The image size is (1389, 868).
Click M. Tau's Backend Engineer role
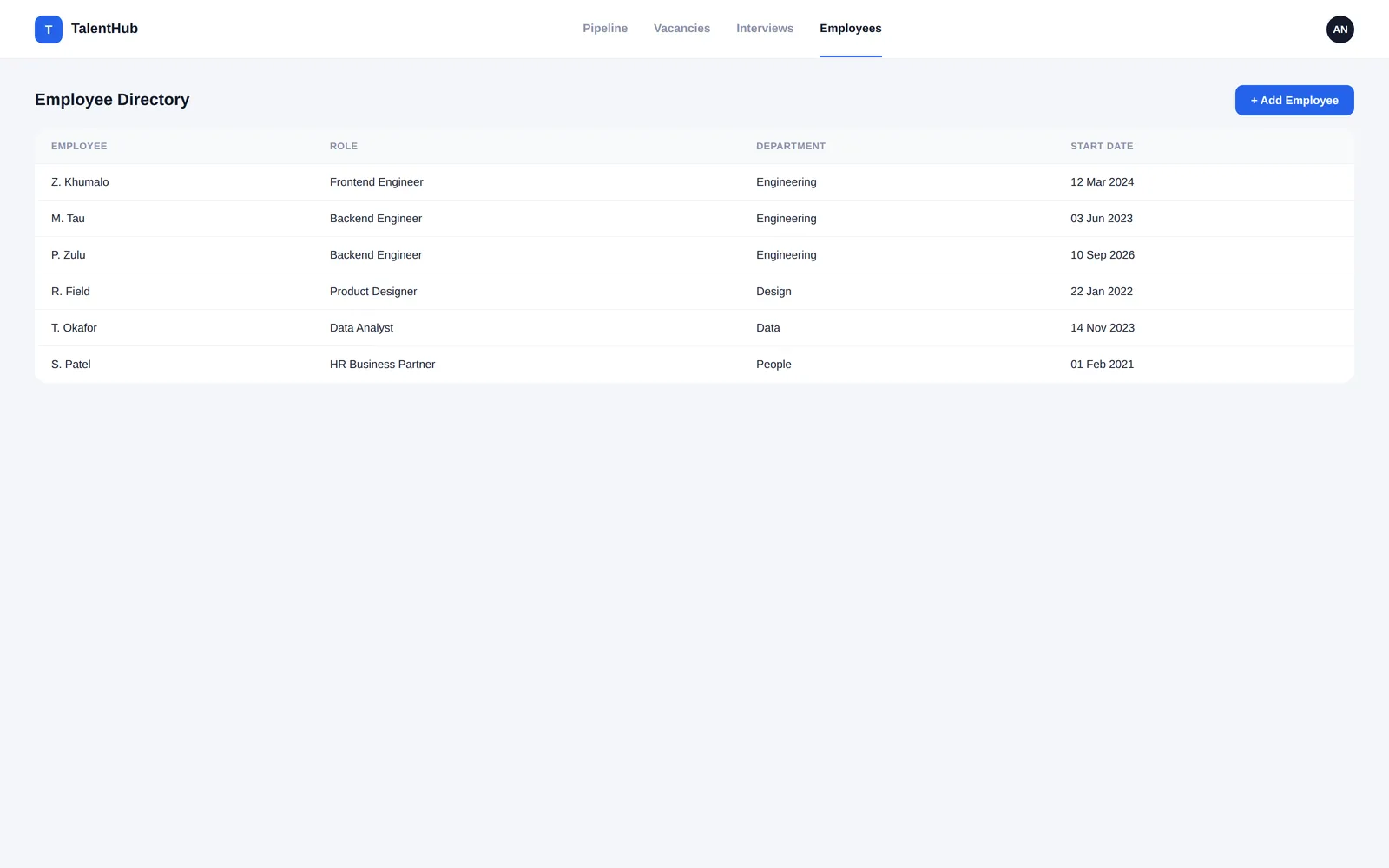pos(376,219)
